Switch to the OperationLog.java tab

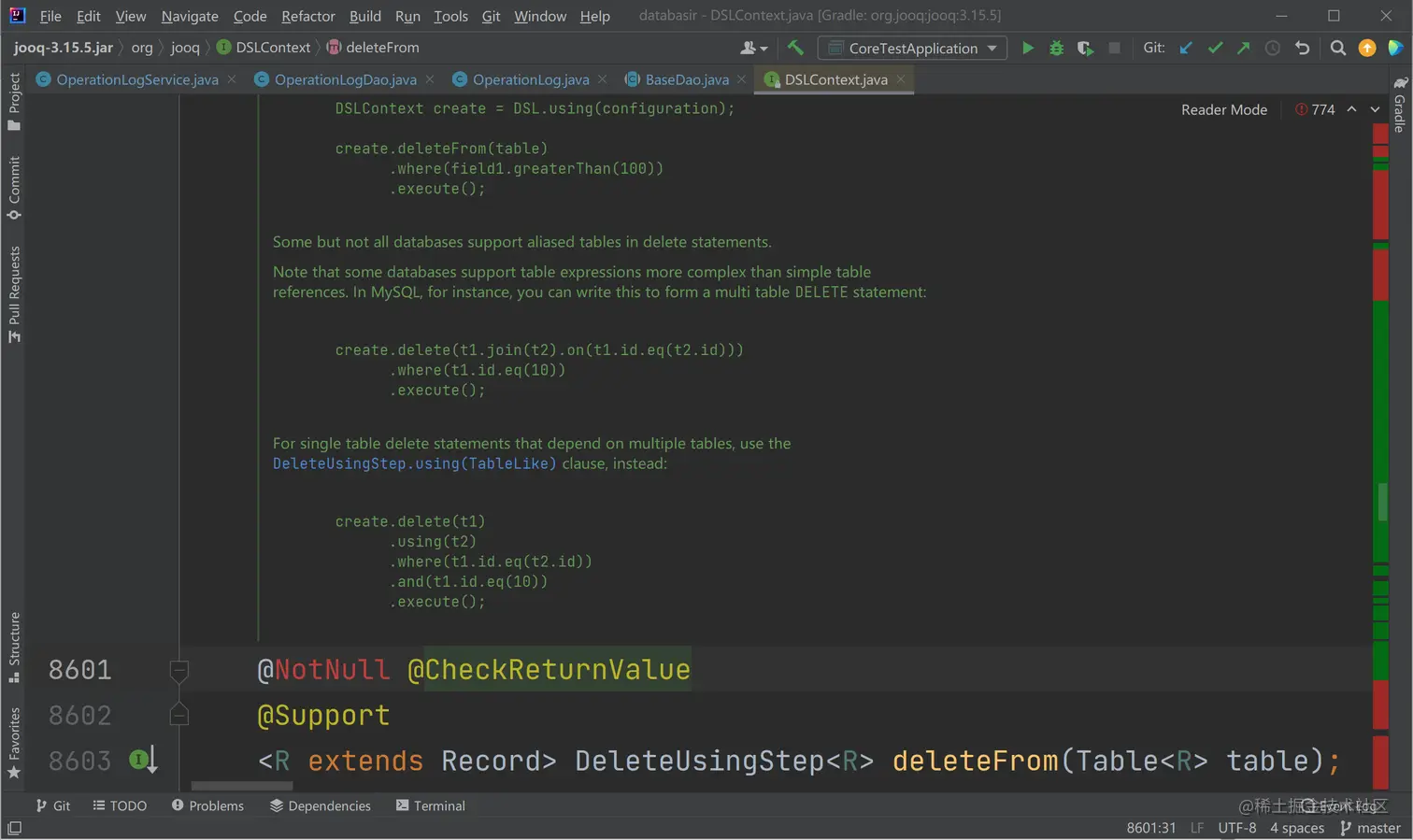530,79
